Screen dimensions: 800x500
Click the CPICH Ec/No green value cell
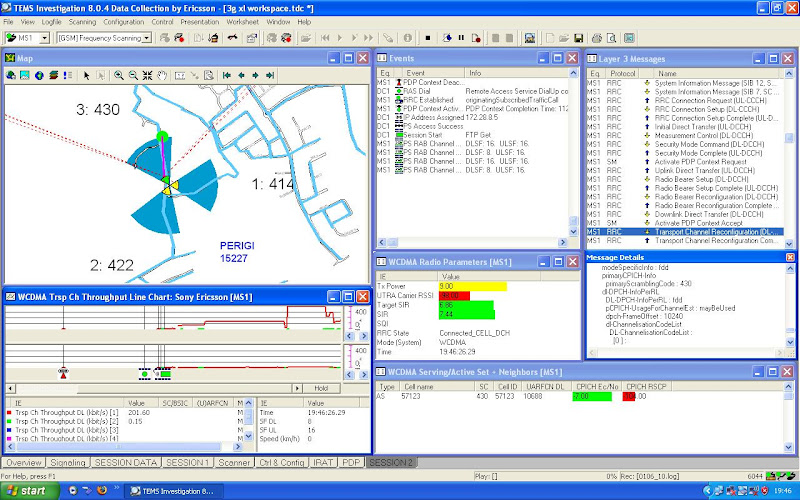(592, 396)
